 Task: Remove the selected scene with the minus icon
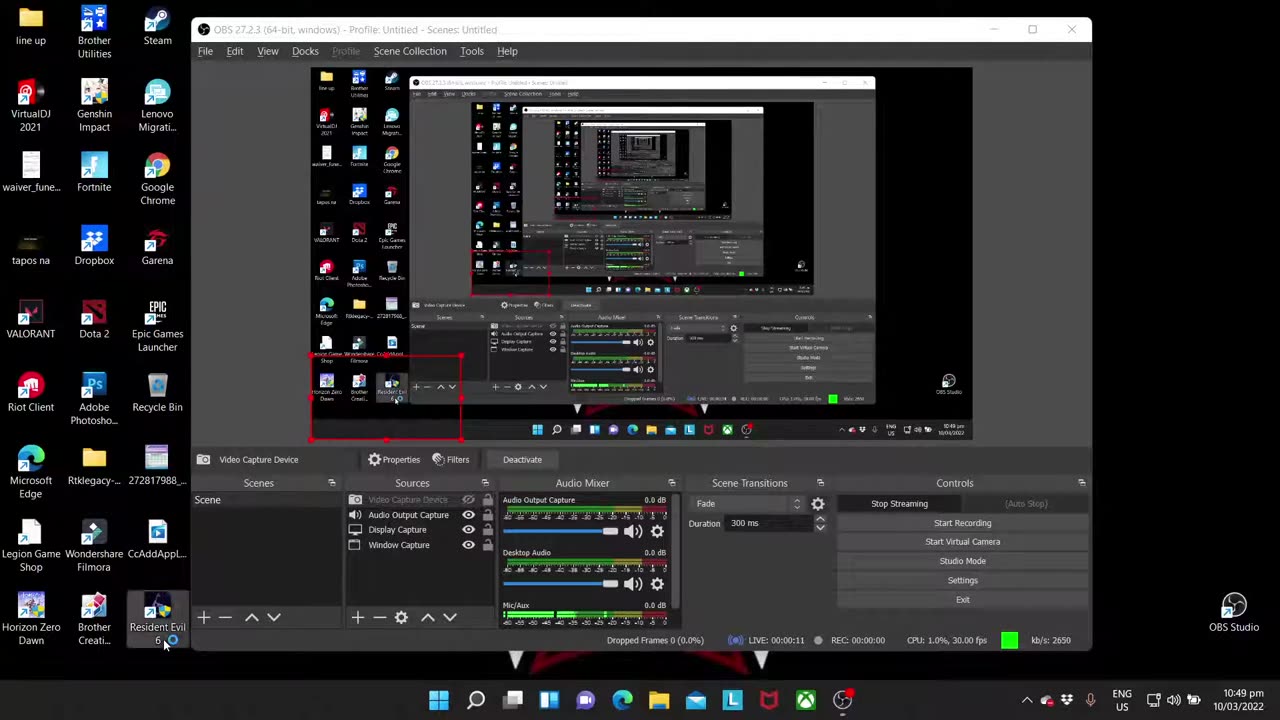coord(226,617)
